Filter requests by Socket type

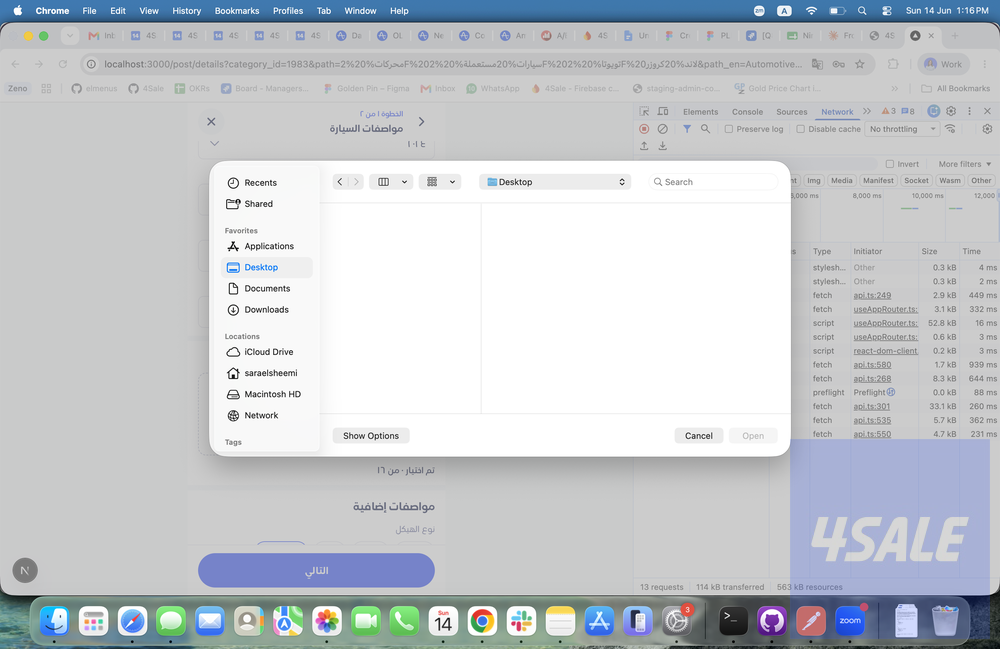click(916, 180)
